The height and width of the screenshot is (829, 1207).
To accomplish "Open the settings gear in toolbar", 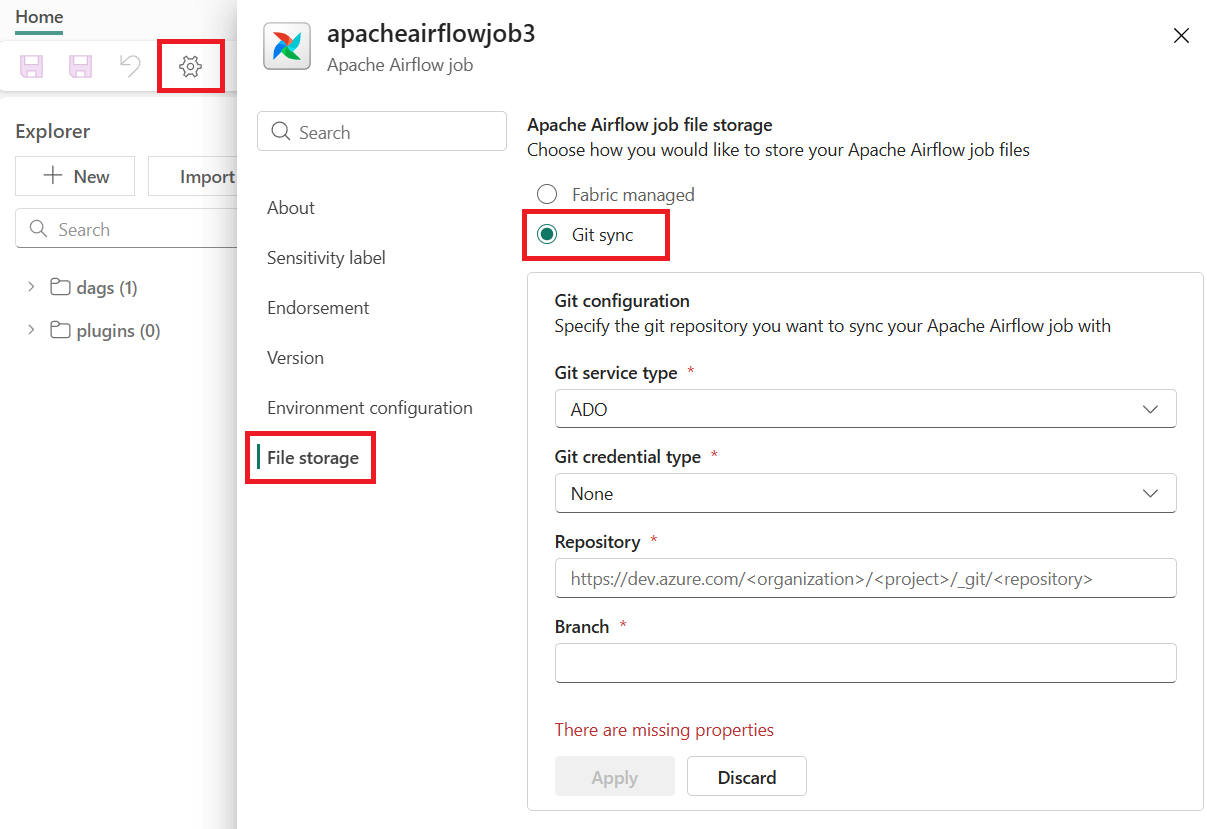I will pos(190,67).
